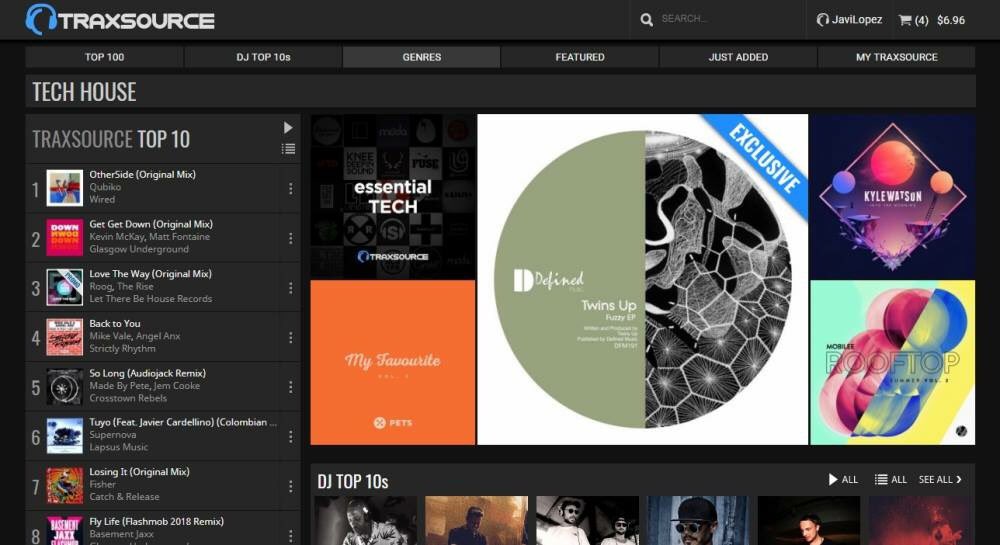Click the search magnifier icon
The height and width of the screenshot is (545, 1000).
[647, 20]
